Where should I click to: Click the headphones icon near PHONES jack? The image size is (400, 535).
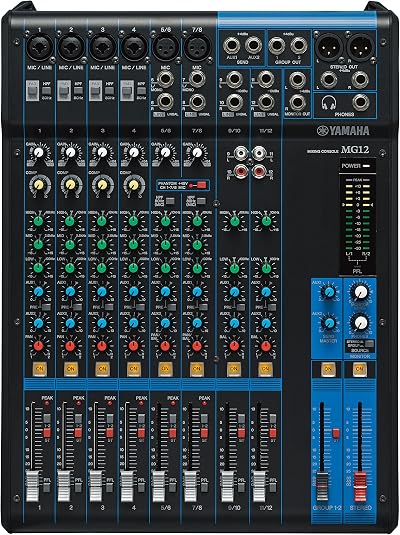pyautogui.click(x=329, y=103)
